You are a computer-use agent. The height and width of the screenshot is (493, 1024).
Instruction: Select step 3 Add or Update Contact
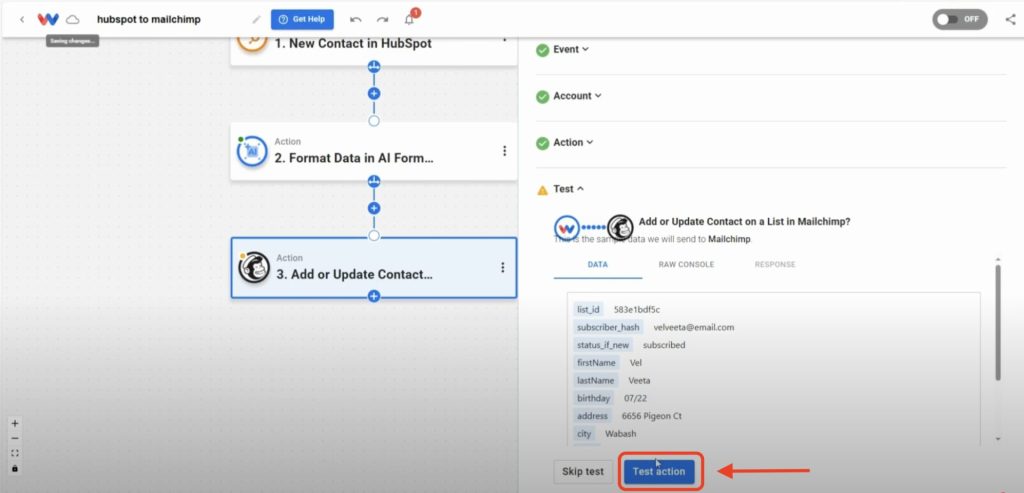(374, 268)
